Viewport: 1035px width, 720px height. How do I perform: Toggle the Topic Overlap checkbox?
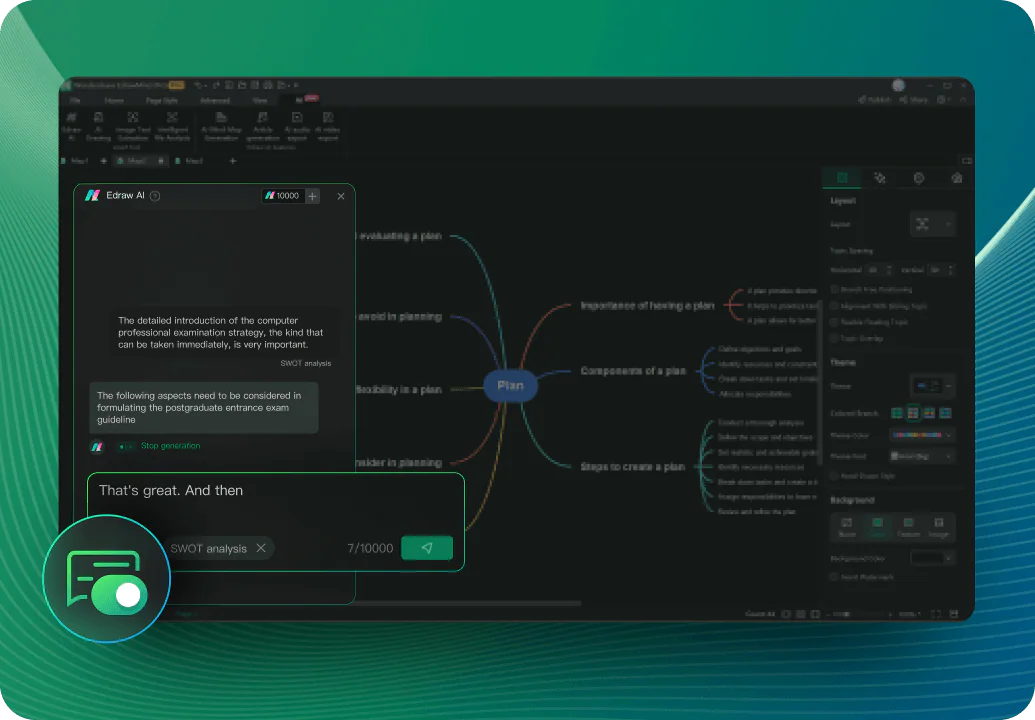tap(834, 339)
